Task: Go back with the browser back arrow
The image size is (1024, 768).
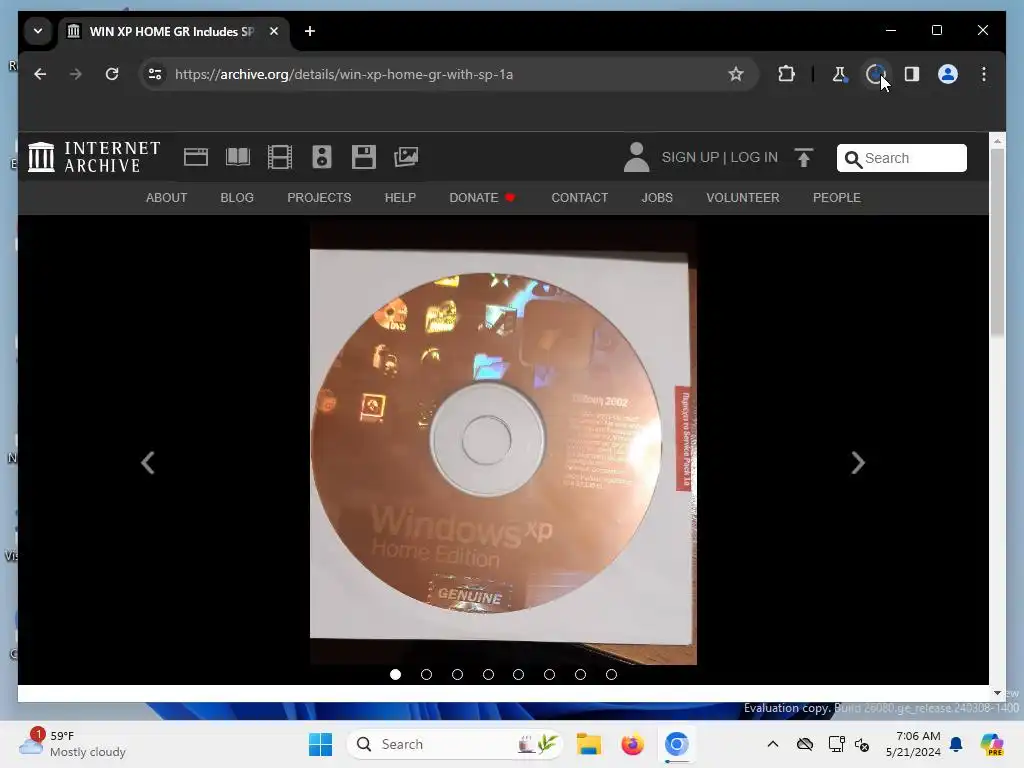Action: (x=40, y=74)
